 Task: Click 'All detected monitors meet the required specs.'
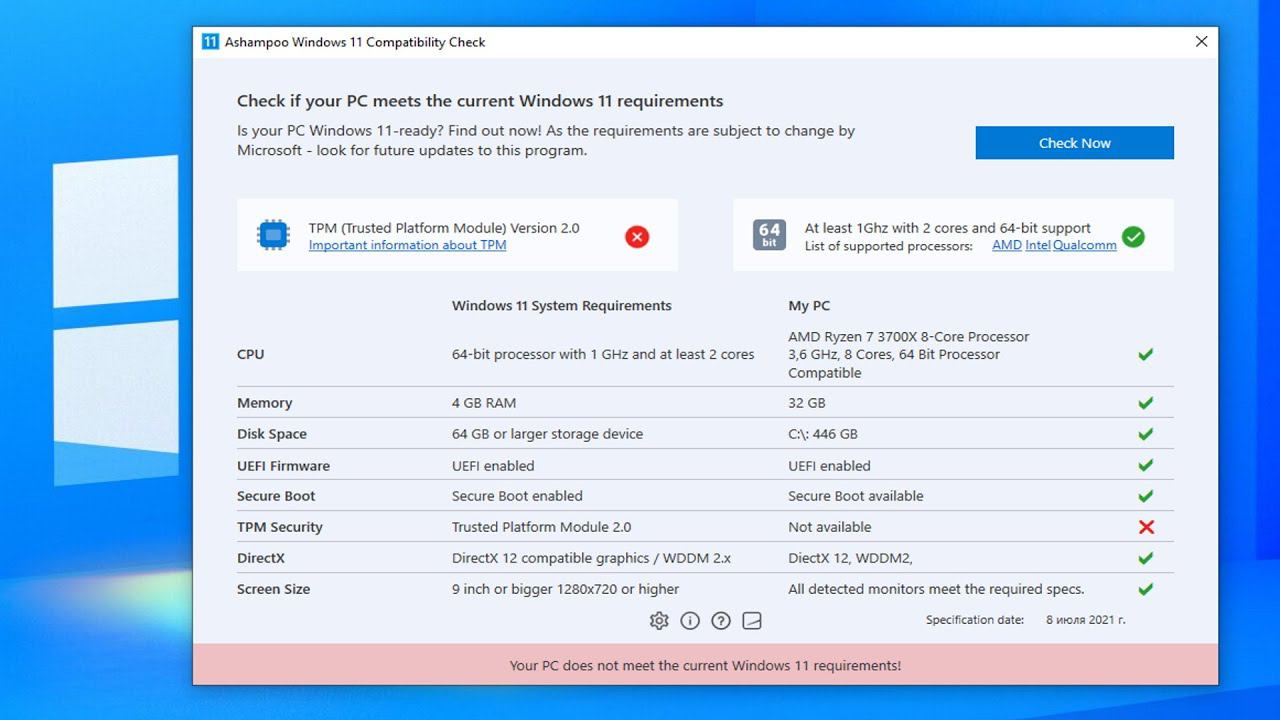(x=936, y=589)
